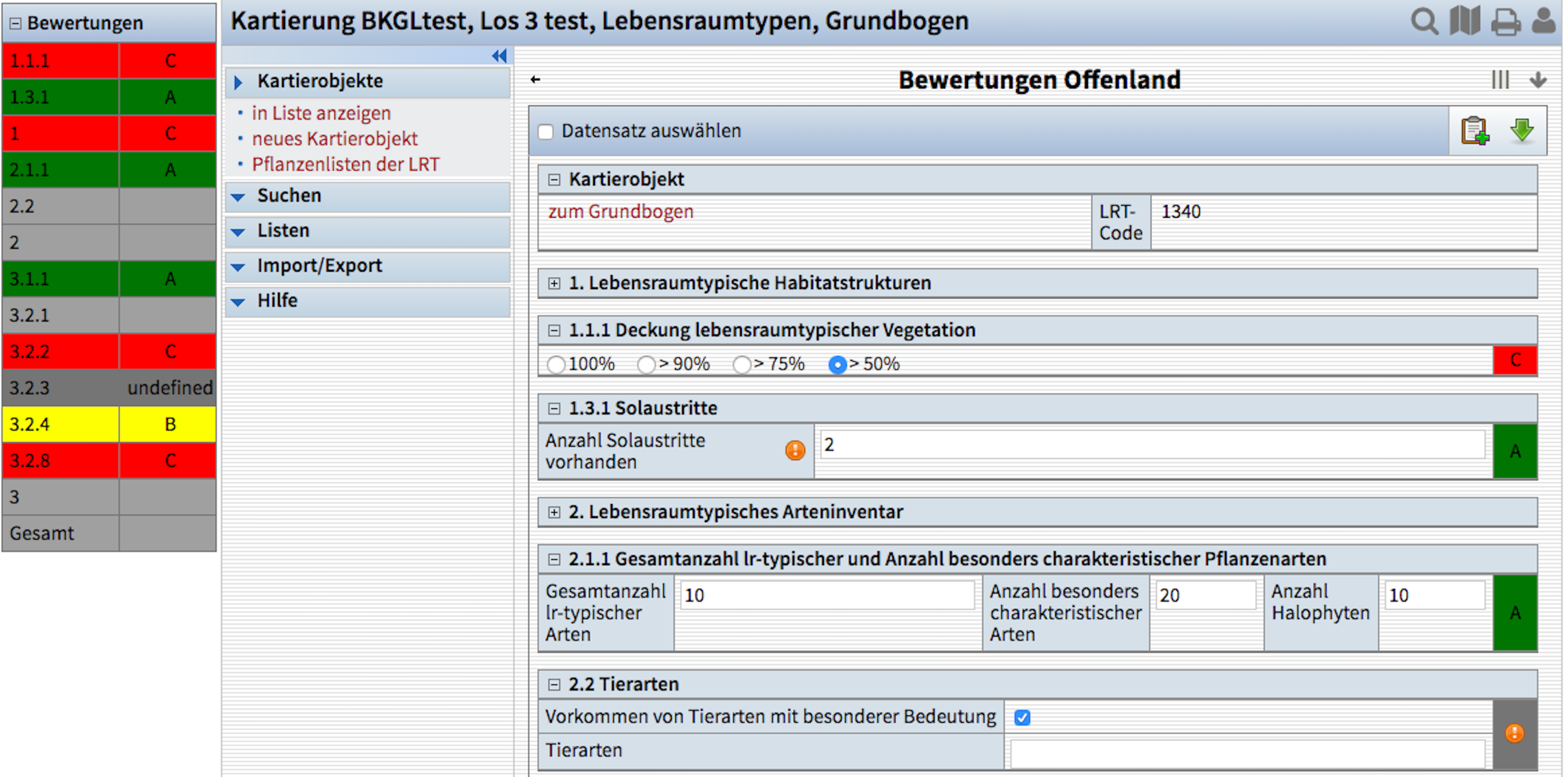Enable the Datensatz auswählen checkbox
The width and height of the screenshot is (1568, 777).
coord(546,132)
